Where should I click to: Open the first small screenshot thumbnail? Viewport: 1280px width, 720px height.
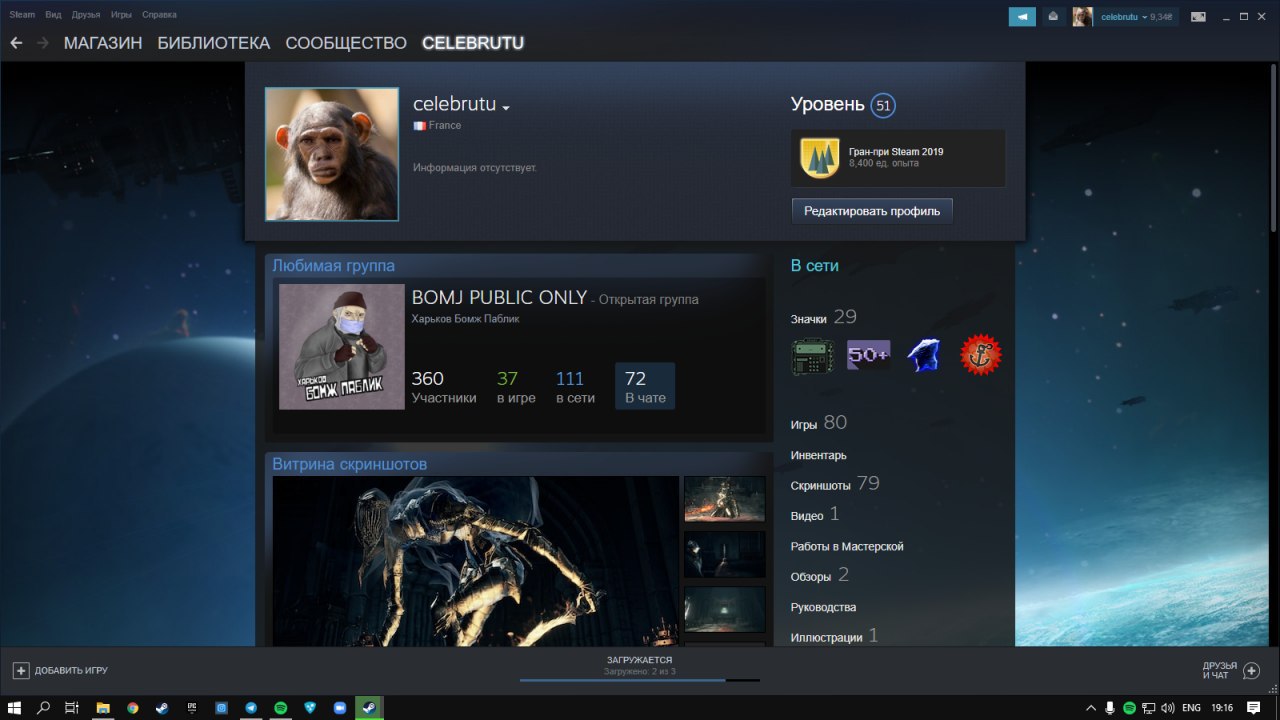[x=724, y=499]
